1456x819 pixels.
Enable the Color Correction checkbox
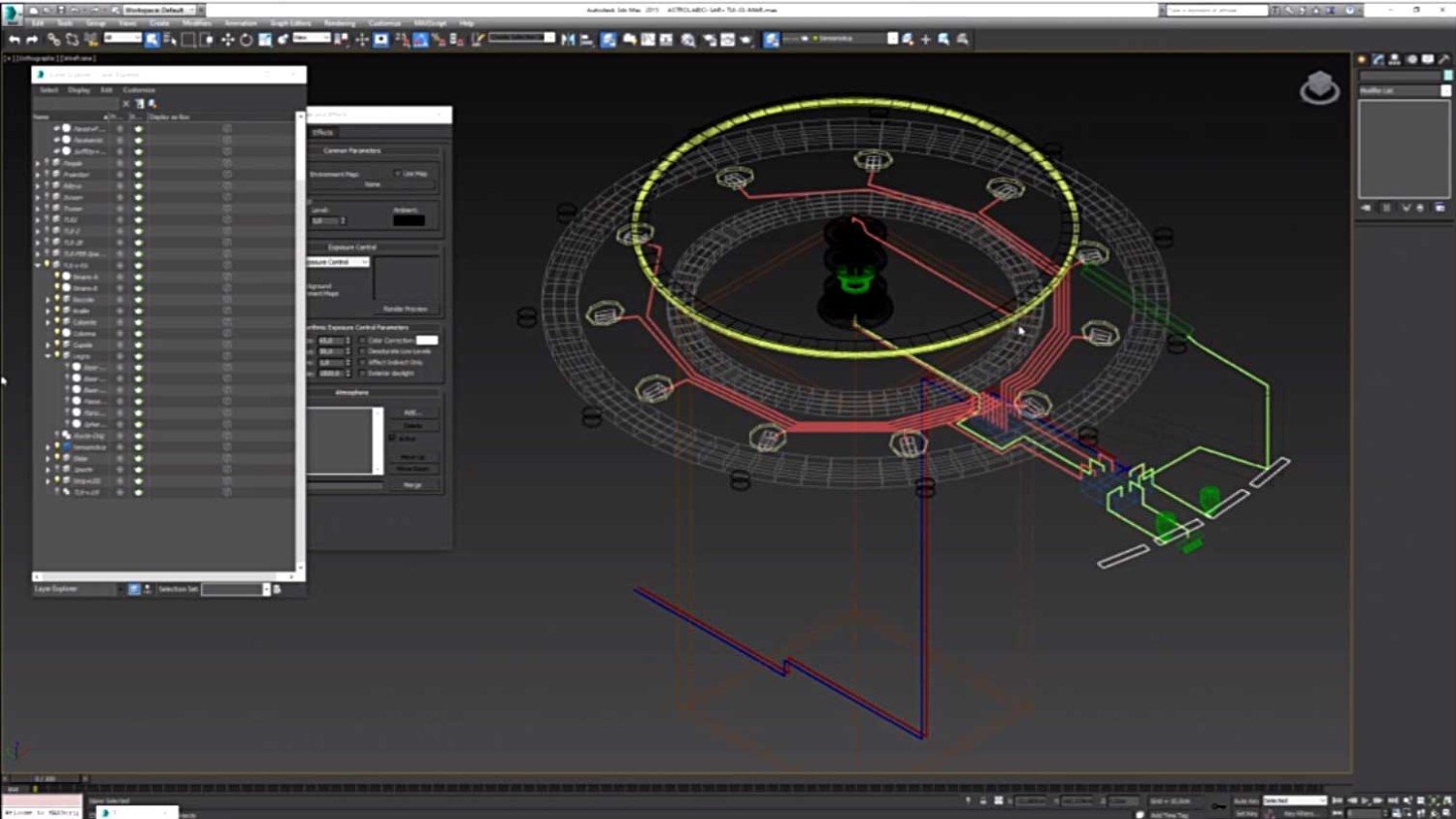pyautogui.click(x=363, y=341)
